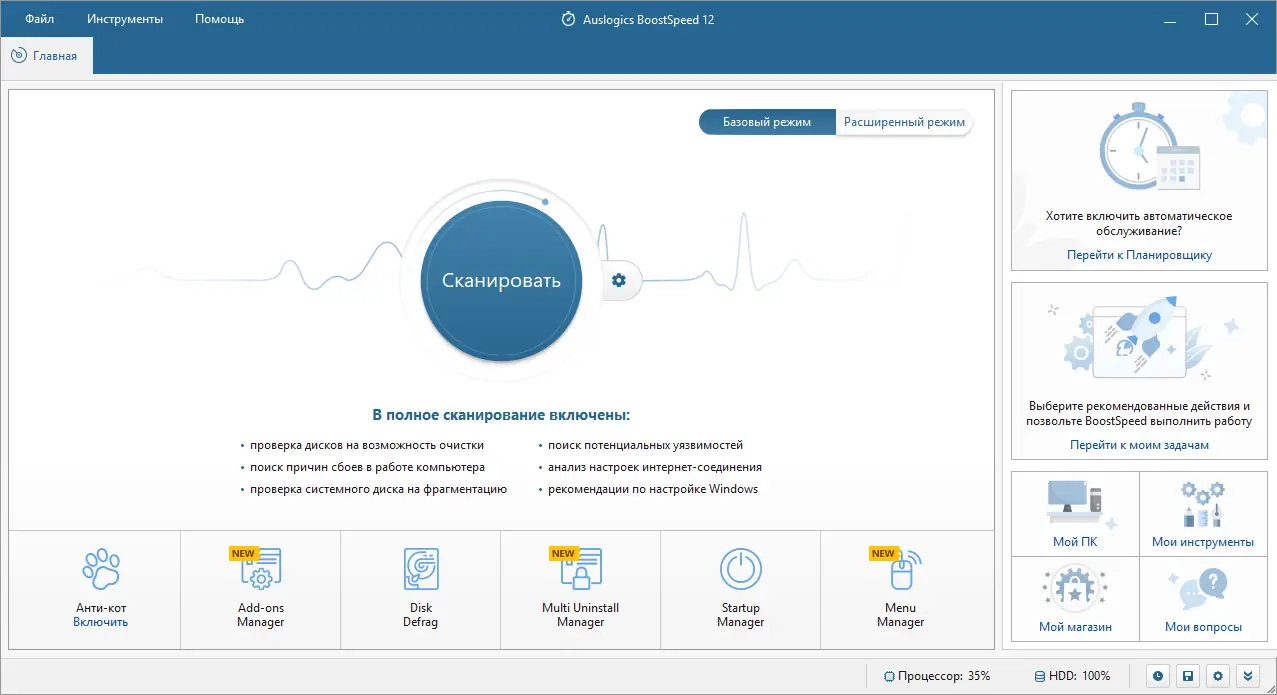Open Multi Uninstall Manager icon

pyautogui.click(x=580, y=568)
